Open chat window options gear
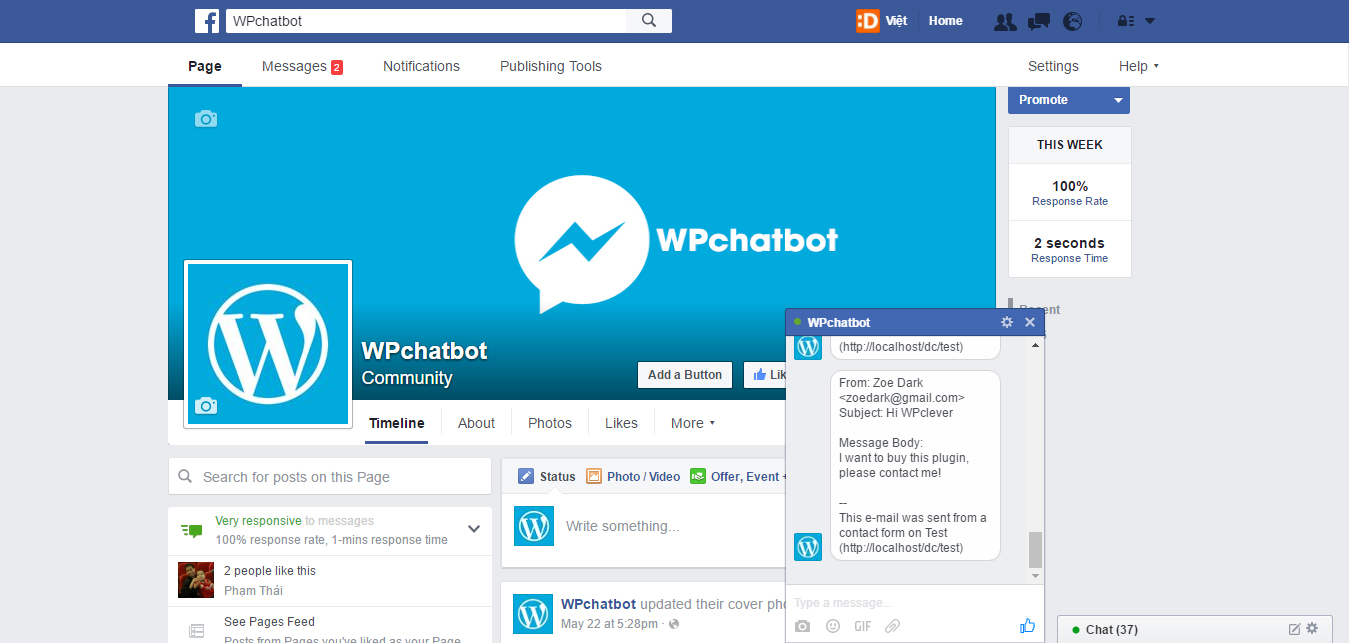 click(1007, 322)
